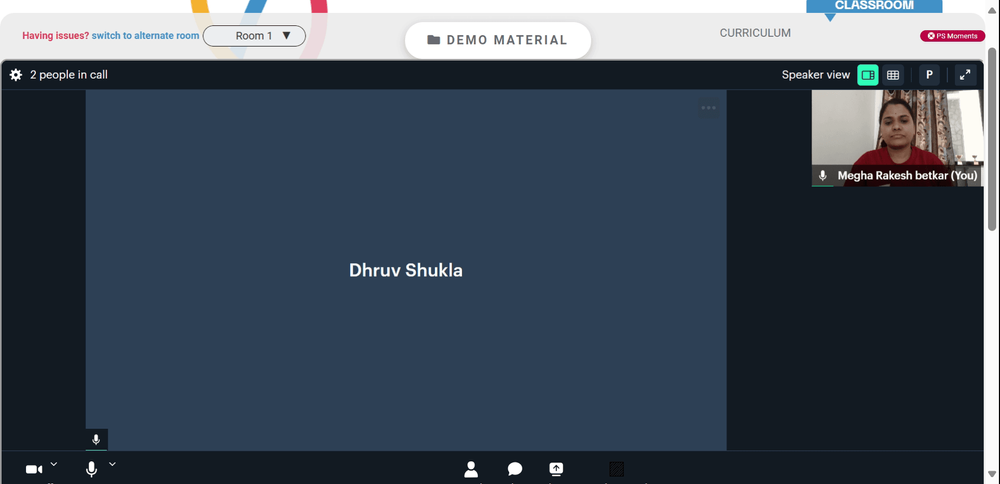Screen dimensions: 1000x484
Task: Enter fullscreen via expand arrows icon
Action: 965,75
